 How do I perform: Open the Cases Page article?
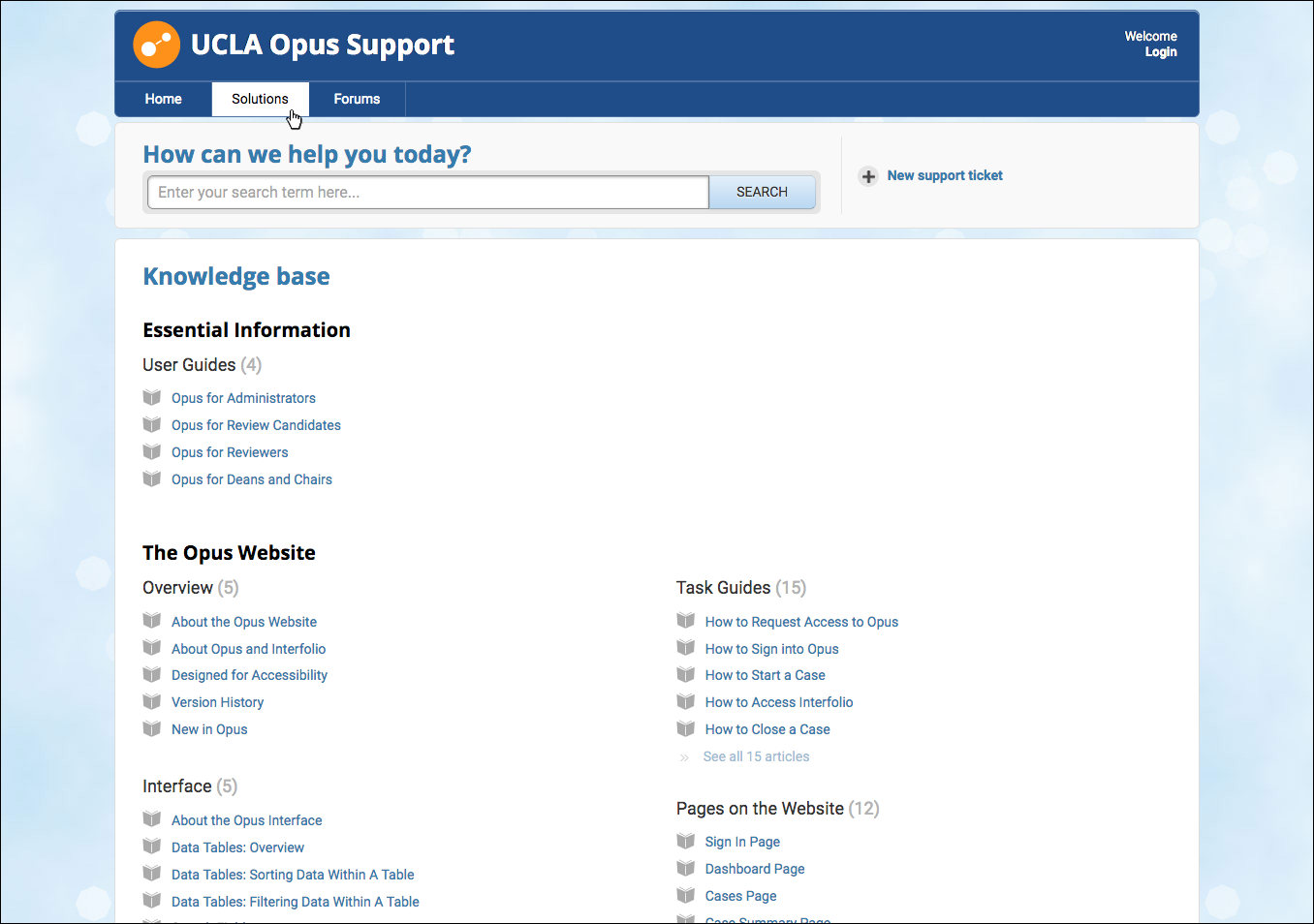click(x=740, y=896)
